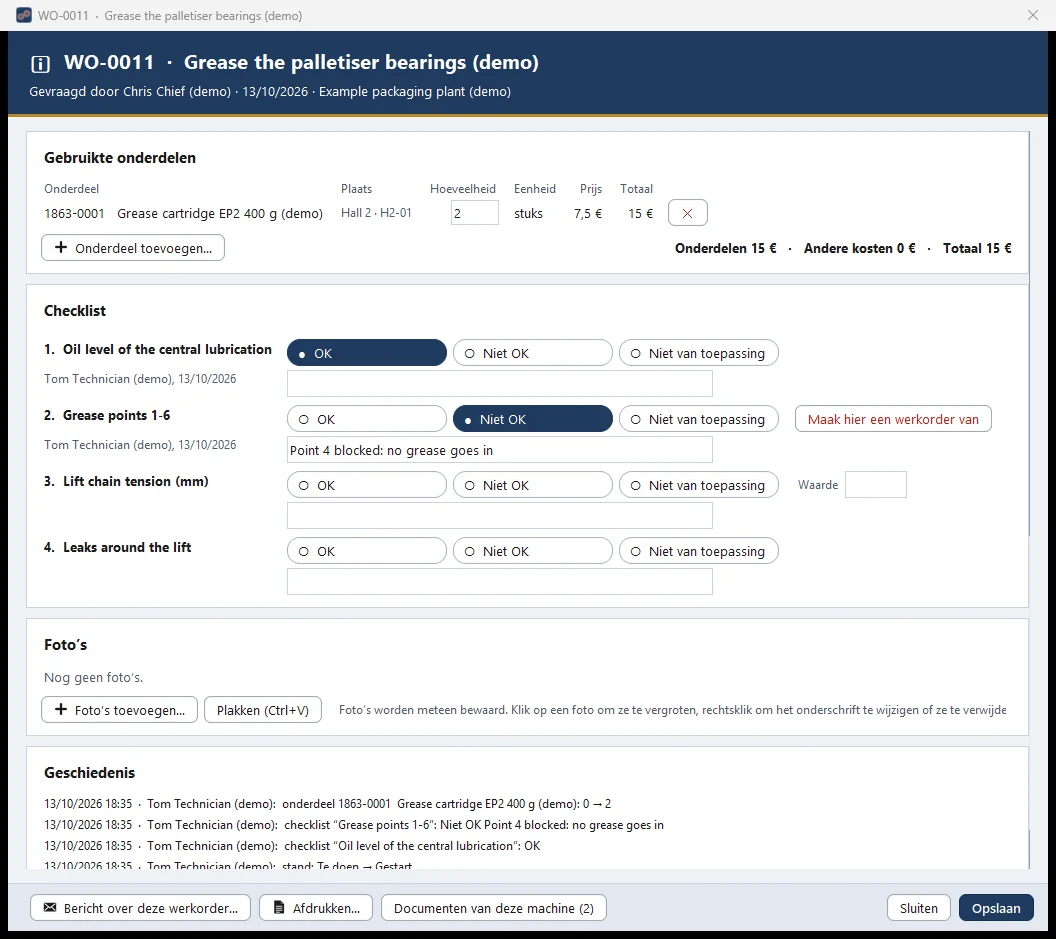Viewport: 1056px width, 939px height.
Task: Click the history entry about onderdeel 1863-0001
Action: (x=328, y=804)
